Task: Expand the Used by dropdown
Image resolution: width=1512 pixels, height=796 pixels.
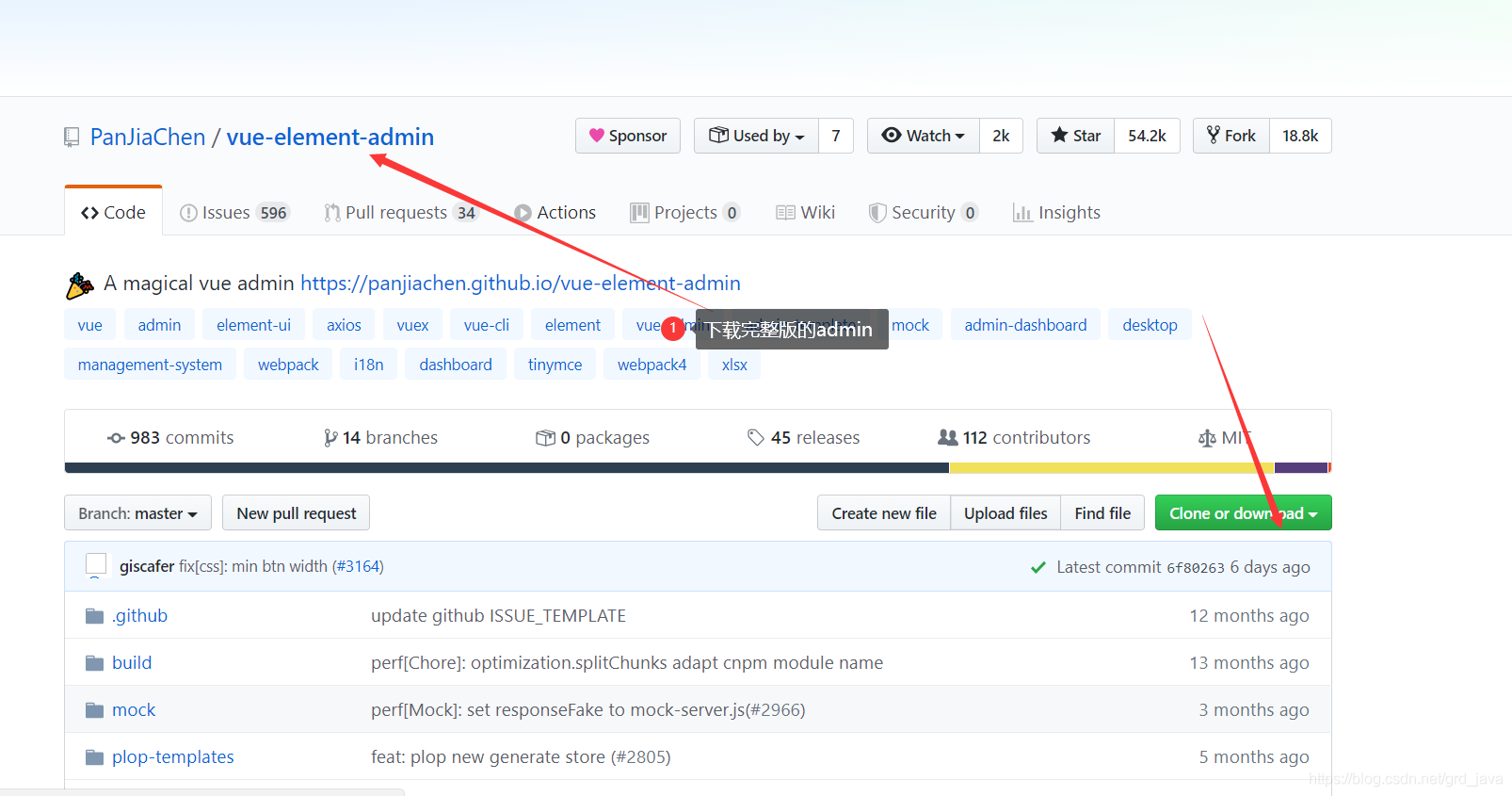Action: point(756,136)
